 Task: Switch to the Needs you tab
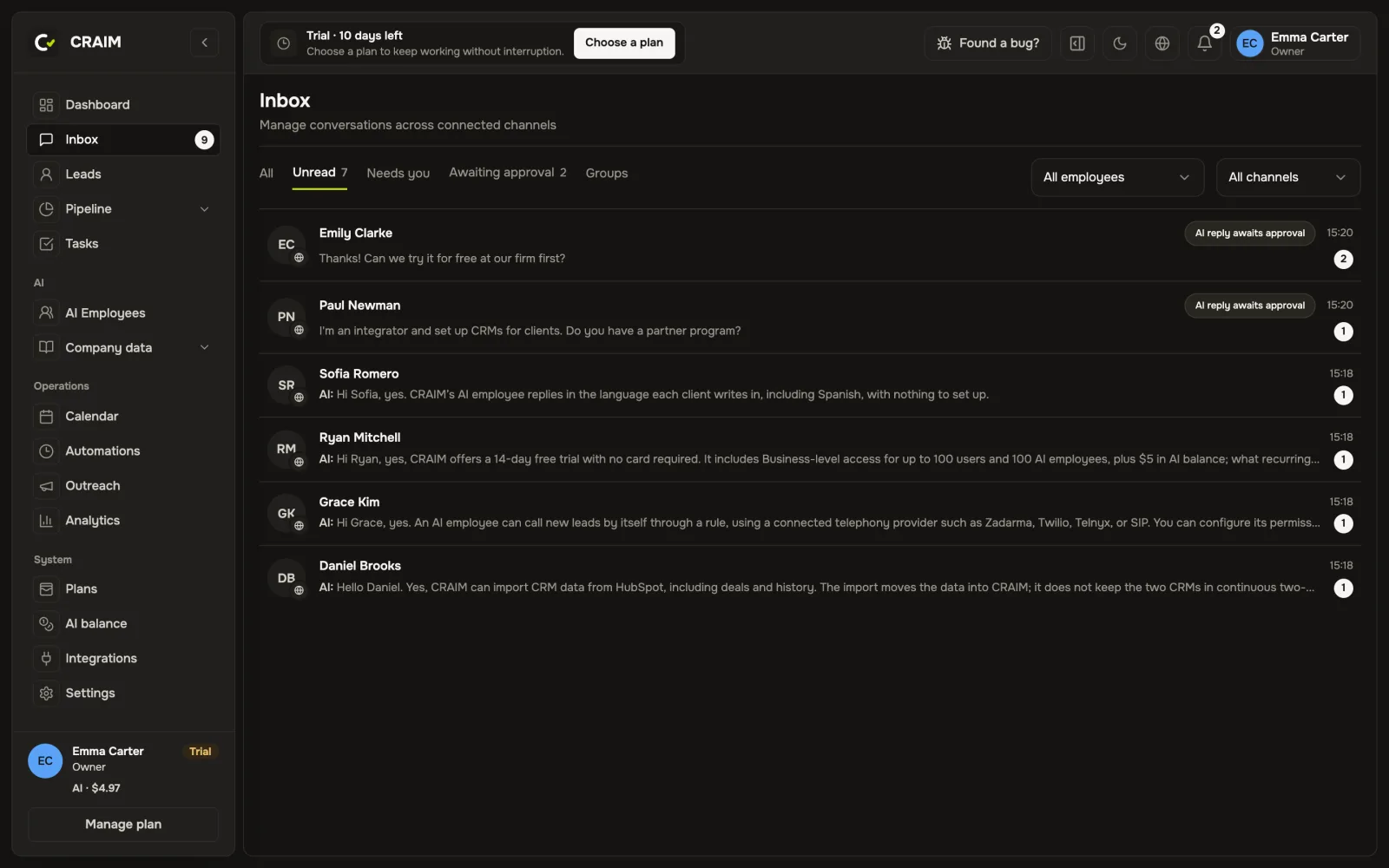(x=398, y=174)
